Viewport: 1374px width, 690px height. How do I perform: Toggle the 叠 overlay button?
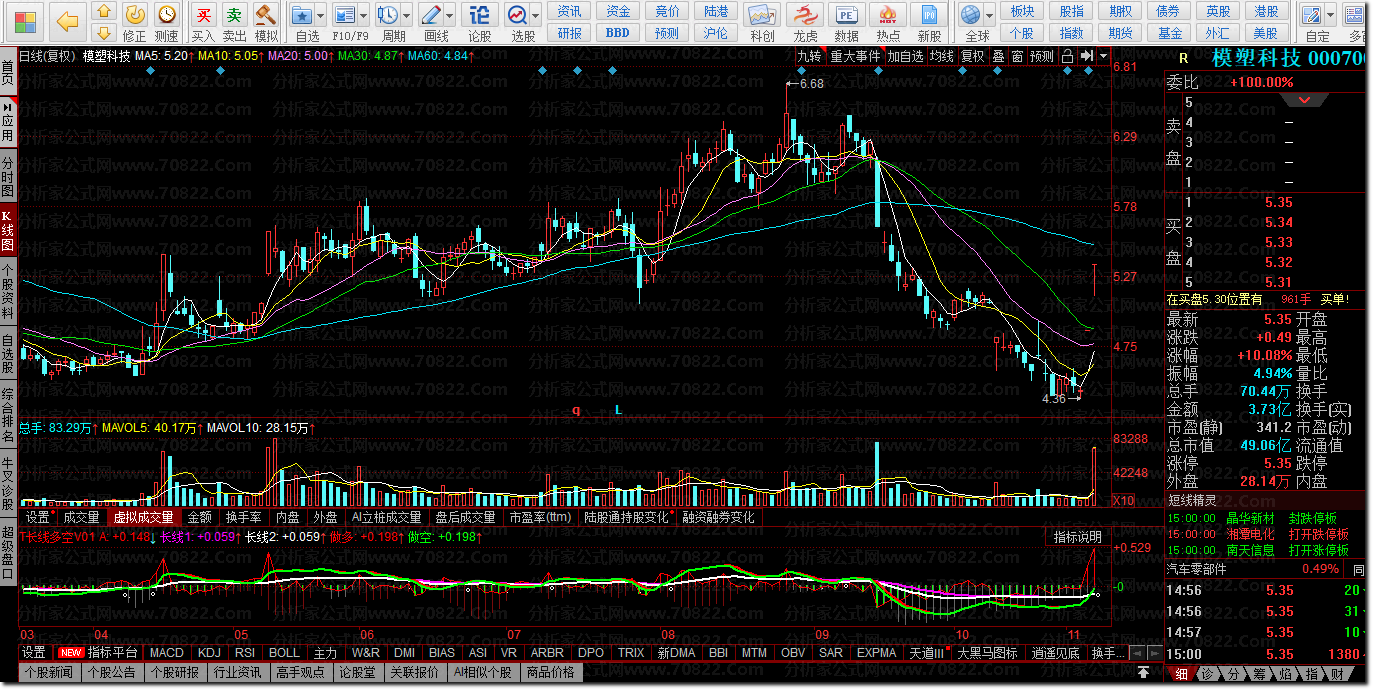coord(998,56)
